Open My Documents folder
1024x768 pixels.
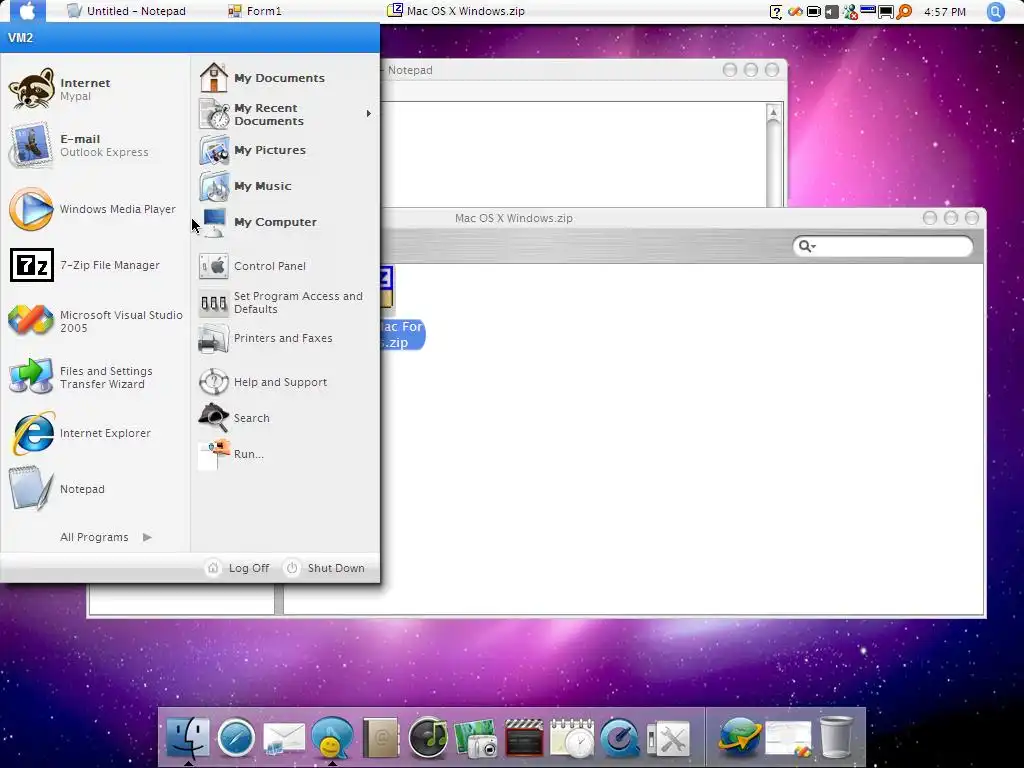[285, 78]
